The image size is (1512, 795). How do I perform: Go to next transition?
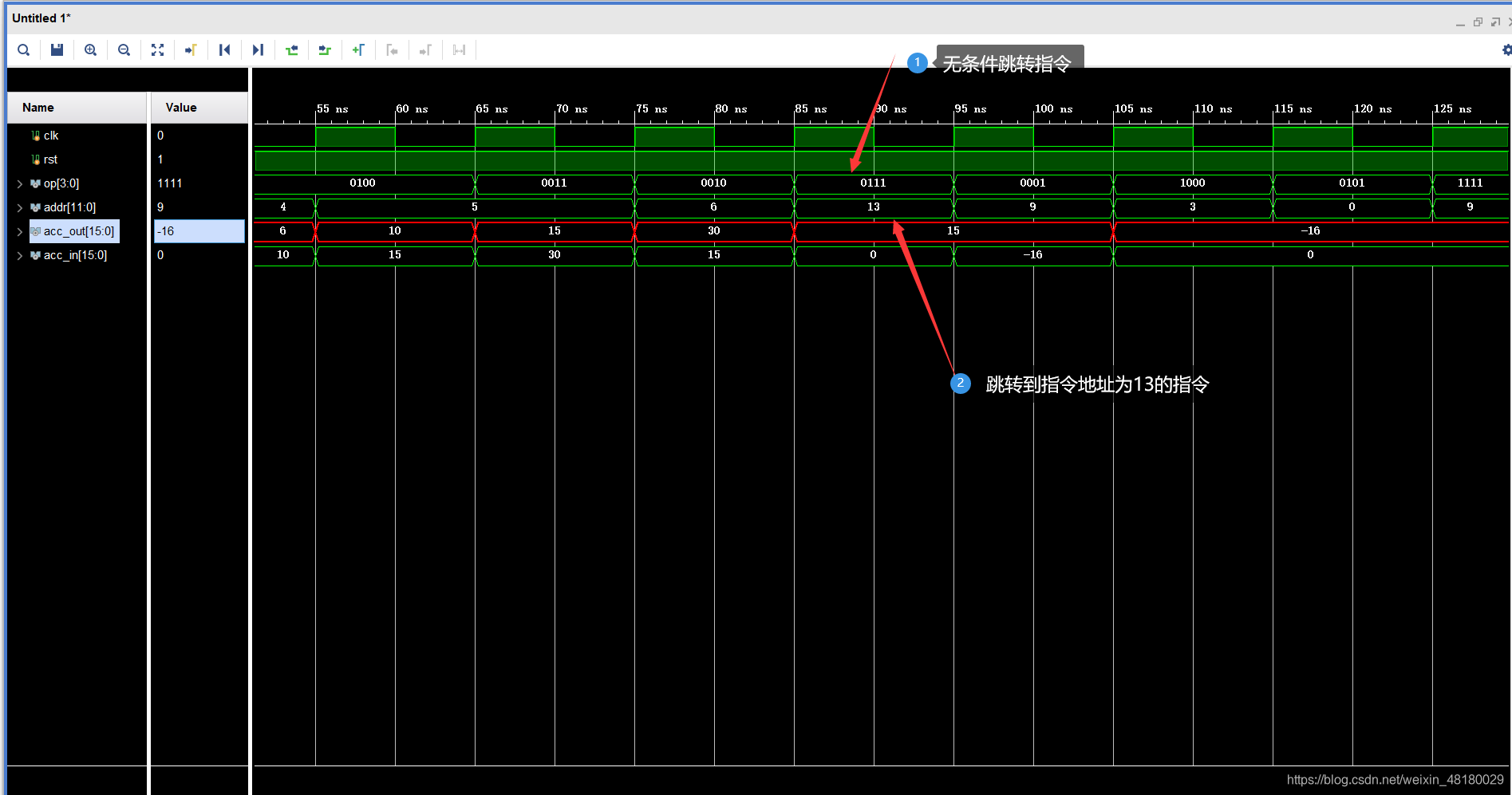[325, 50]
